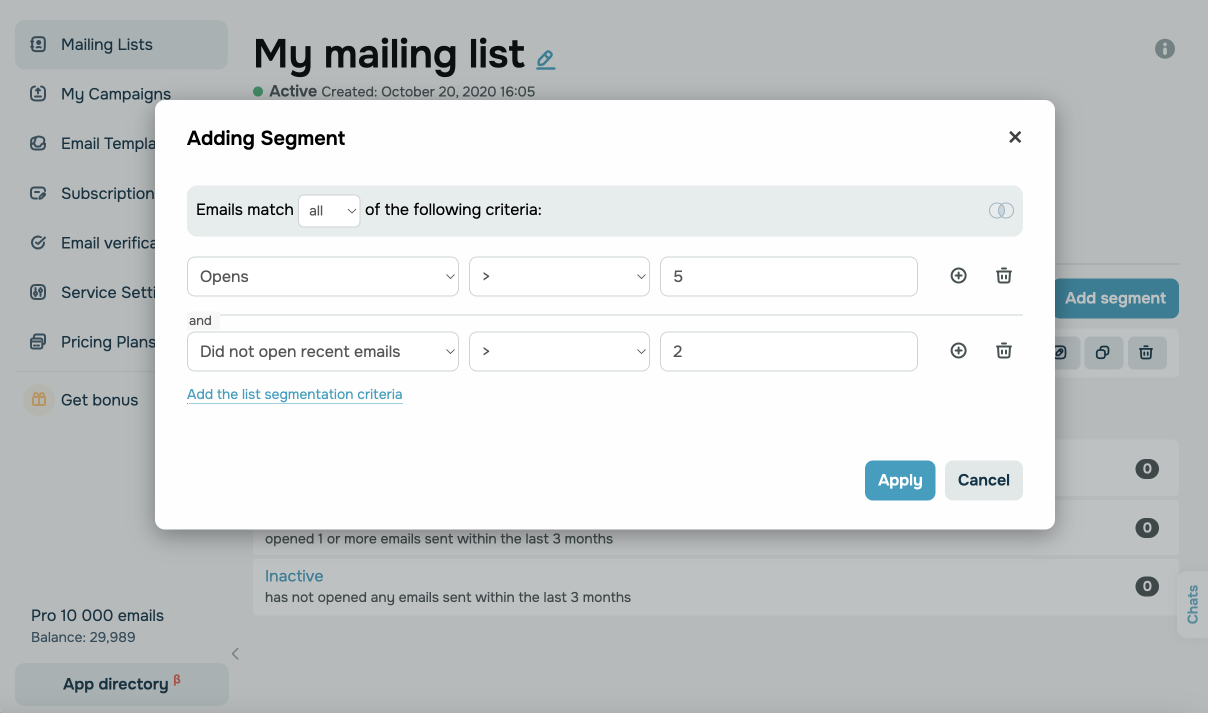Delete the Opens criteria row

(1004, 276)
